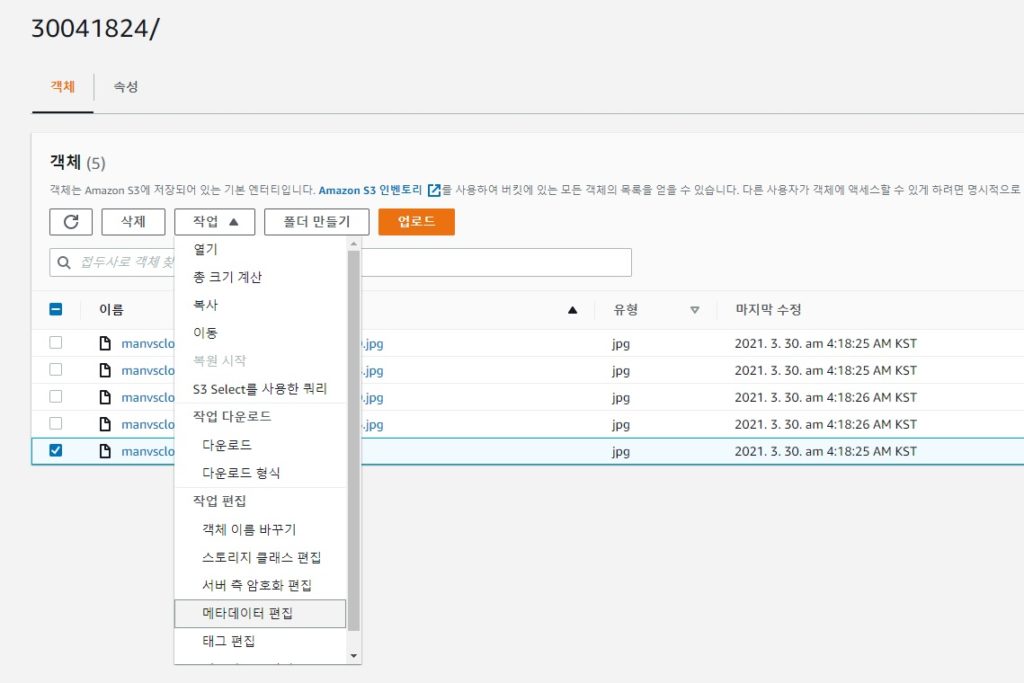Click the search magnifier icon in prefix field
The width and height of the screenshot is (1024, 683).
[64, 263]
